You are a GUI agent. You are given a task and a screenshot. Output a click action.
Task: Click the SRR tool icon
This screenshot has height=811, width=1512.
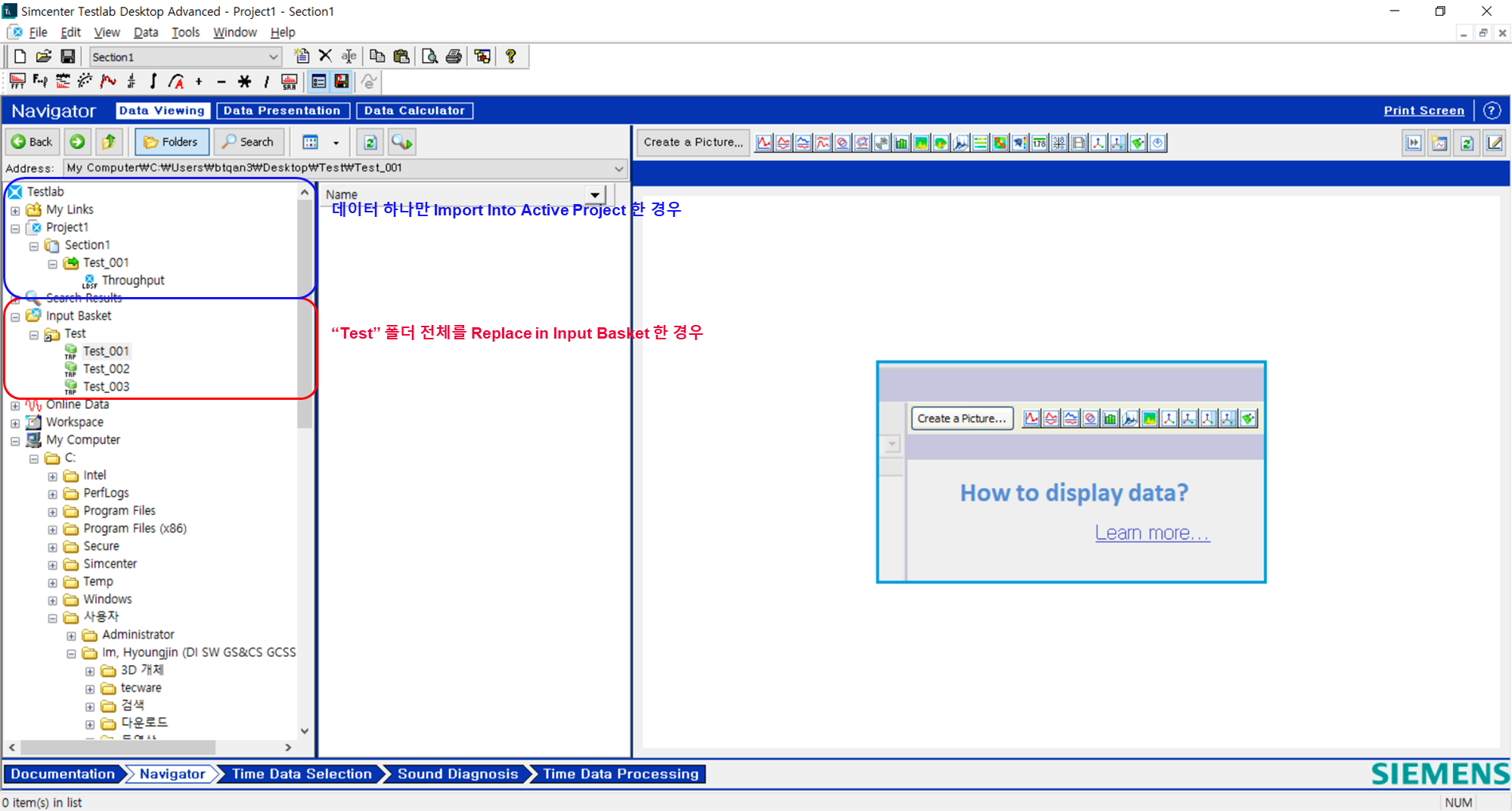pos(290,81)
